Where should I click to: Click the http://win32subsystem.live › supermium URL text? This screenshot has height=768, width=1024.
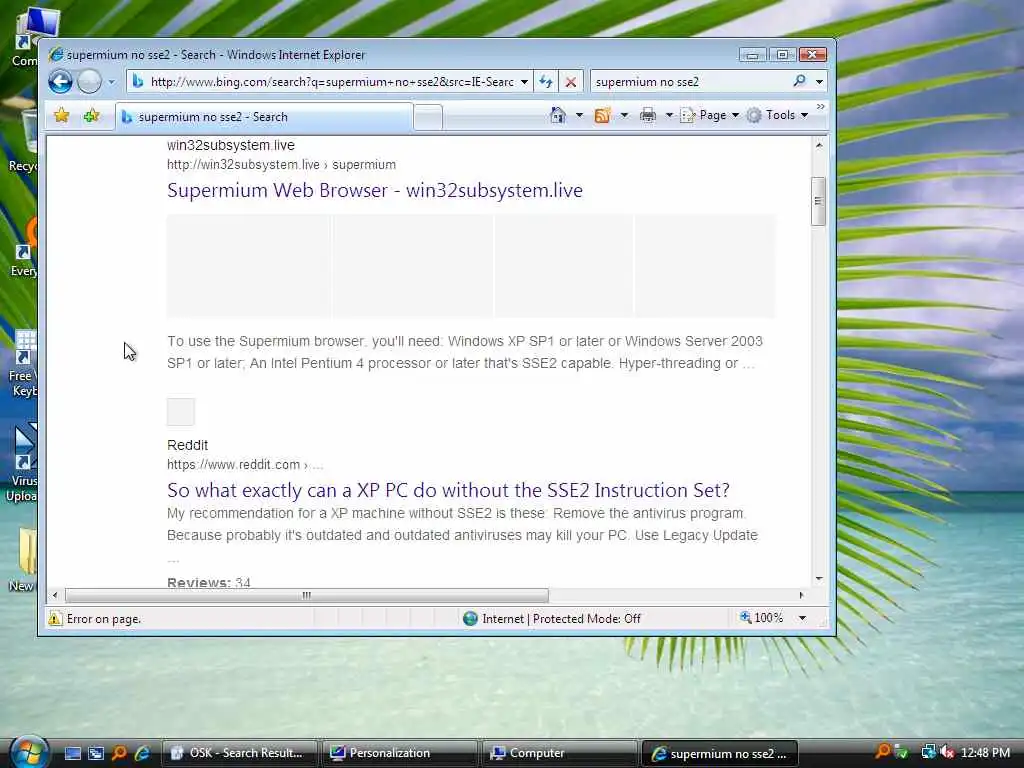281,165
